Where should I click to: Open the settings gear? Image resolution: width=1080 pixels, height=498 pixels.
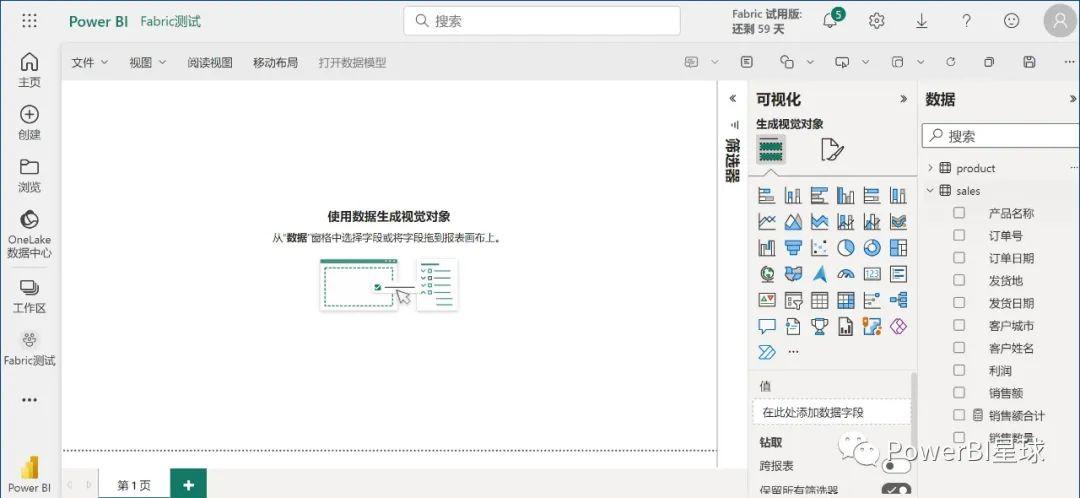pos(876,21)
